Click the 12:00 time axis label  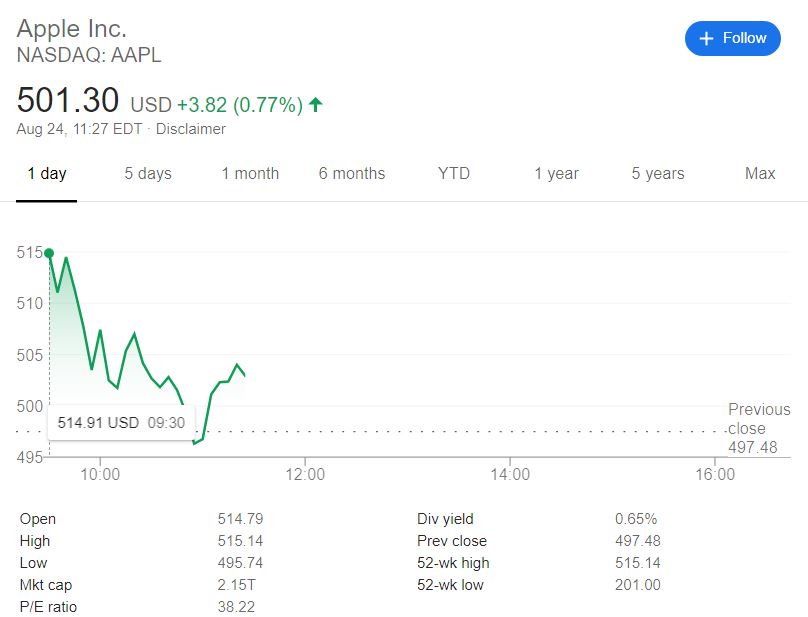pos(305,474)
